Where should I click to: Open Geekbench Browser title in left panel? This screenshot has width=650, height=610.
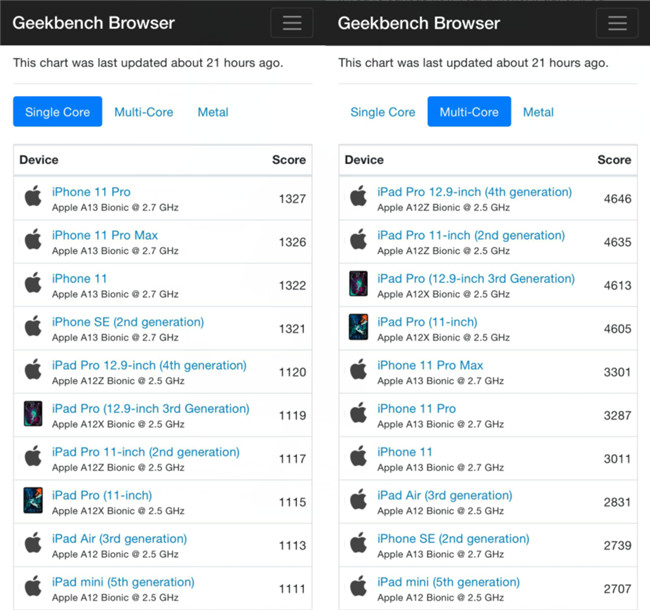pyautogui.click(x=94, y=23)
